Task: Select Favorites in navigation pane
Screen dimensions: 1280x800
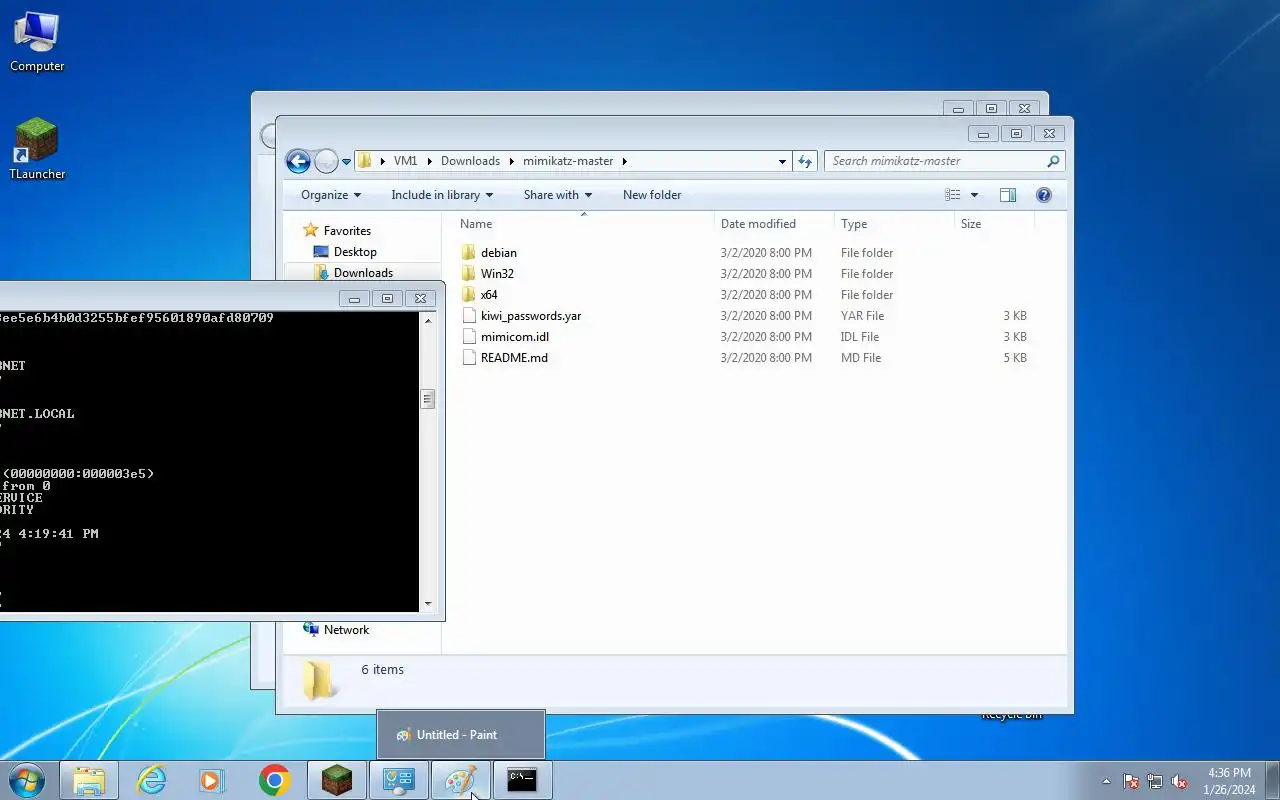Action: 347,231
